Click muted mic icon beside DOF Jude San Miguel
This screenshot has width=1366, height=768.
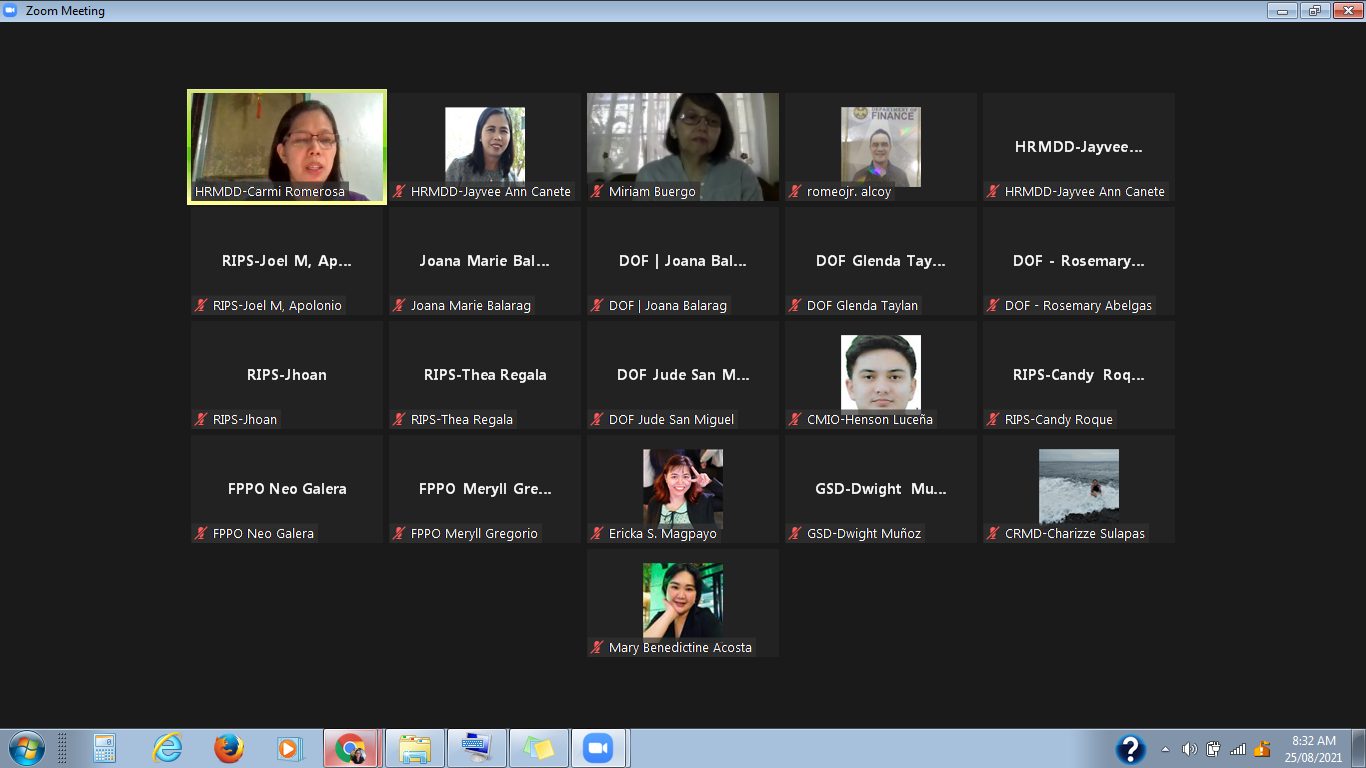pyautogui.click(x=597, y=420)
